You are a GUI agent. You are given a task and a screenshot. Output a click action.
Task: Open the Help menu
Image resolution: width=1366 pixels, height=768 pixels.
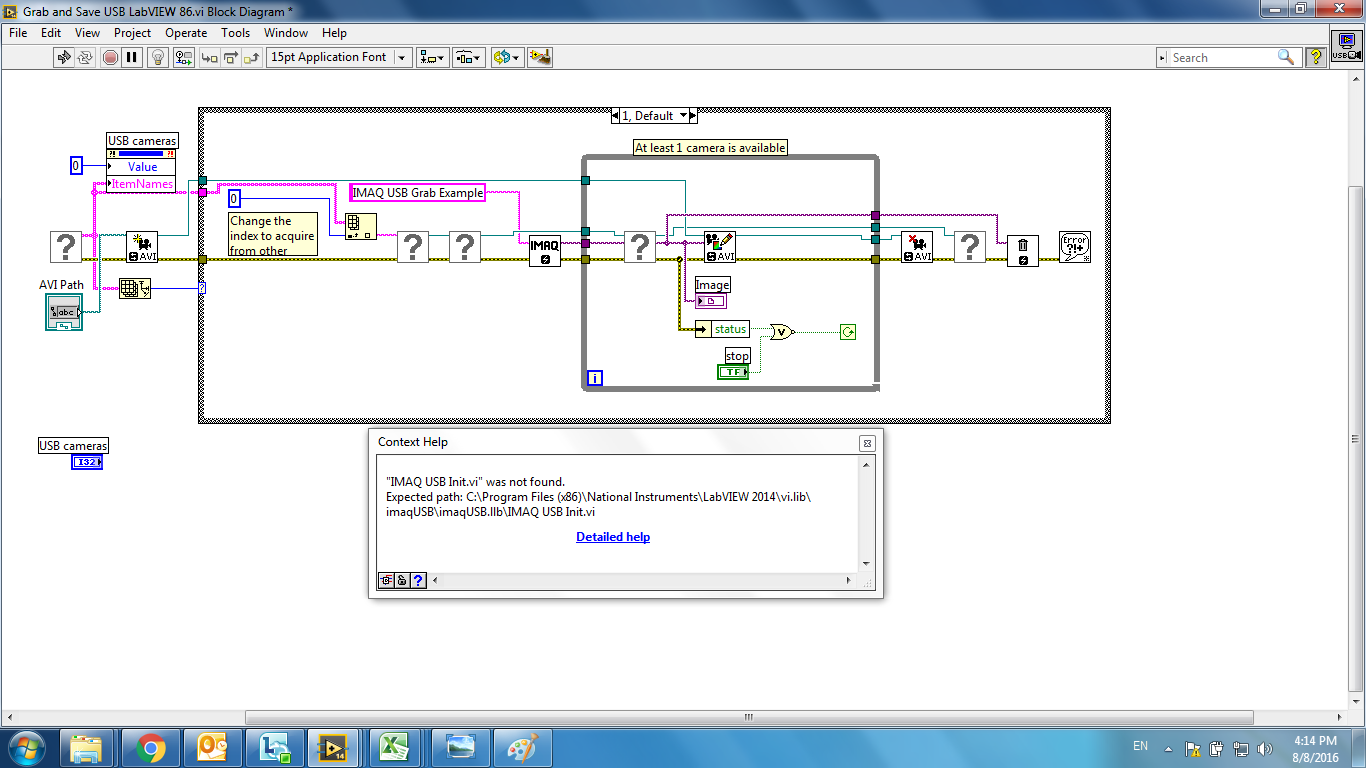[334, 33]
